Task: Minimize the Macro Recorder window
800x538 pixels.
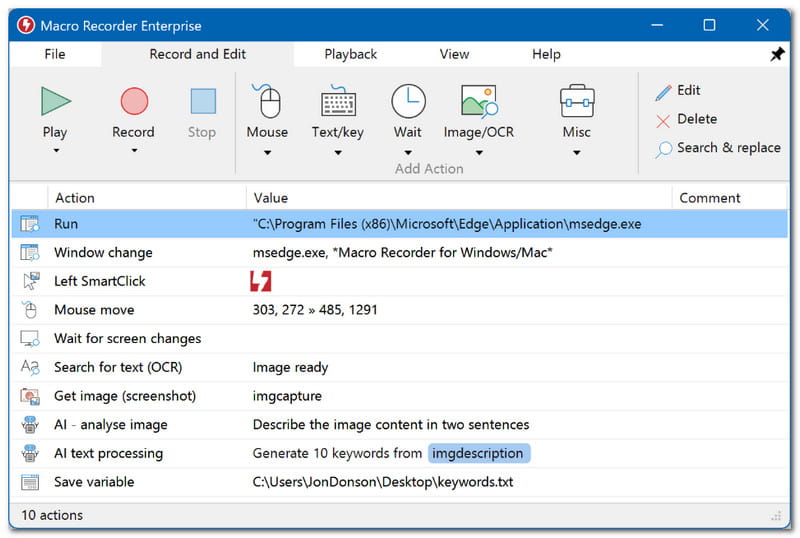Action: point(657,25)
